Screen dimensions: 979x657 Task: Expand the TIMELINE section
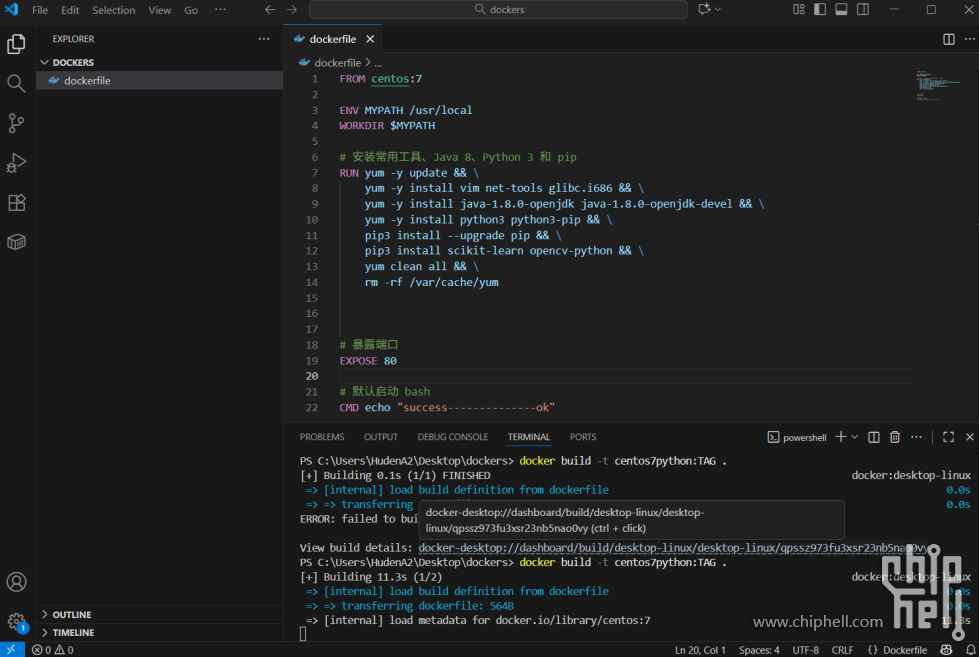click(x=73, y=633)
